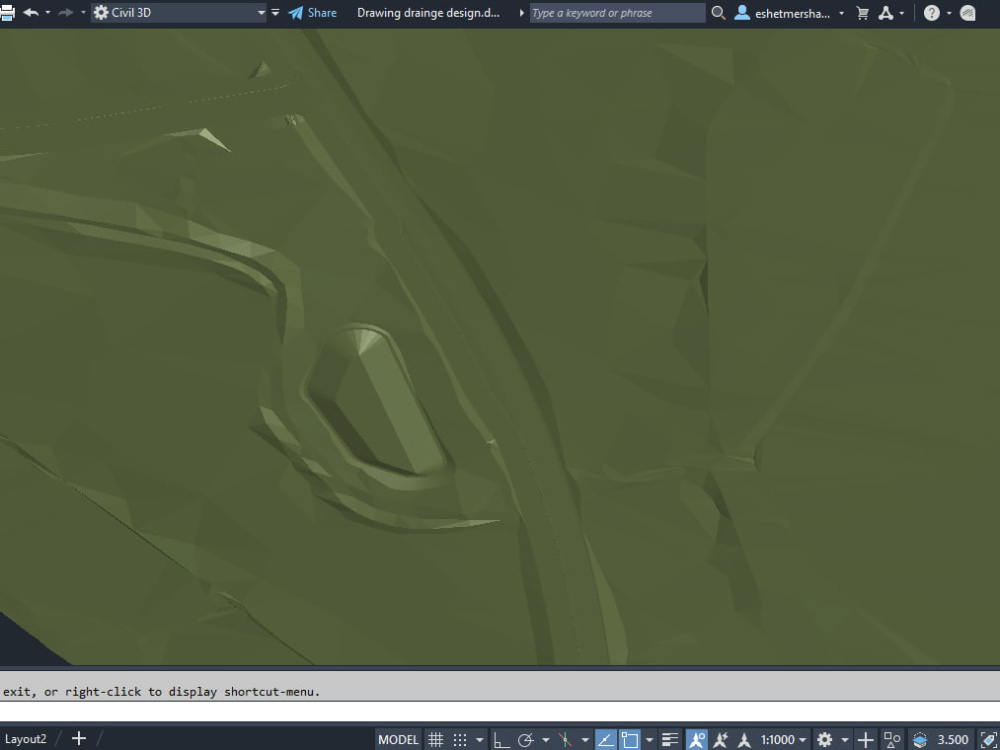This screenshot has width=1000, height=750.
Task: Toggle isometric drafting
Action: [x=565, y=740]
